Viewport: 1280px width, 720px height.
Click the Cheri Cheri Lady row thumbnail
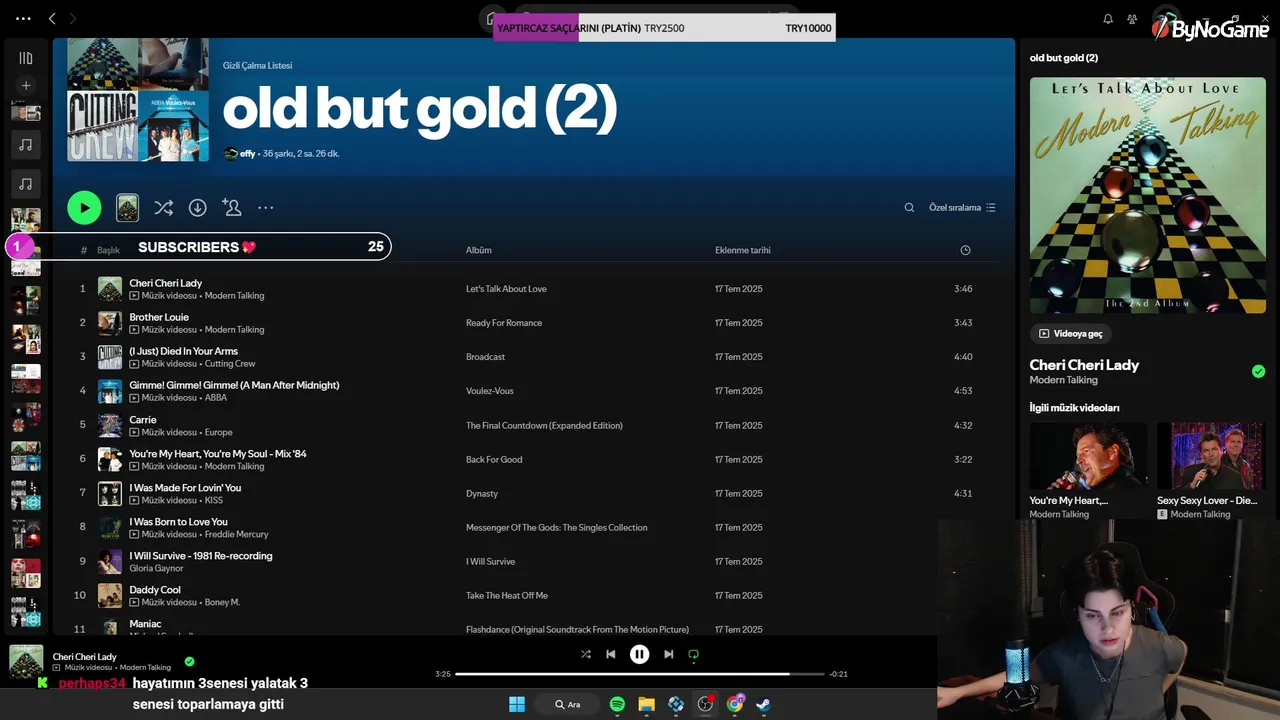110,289
